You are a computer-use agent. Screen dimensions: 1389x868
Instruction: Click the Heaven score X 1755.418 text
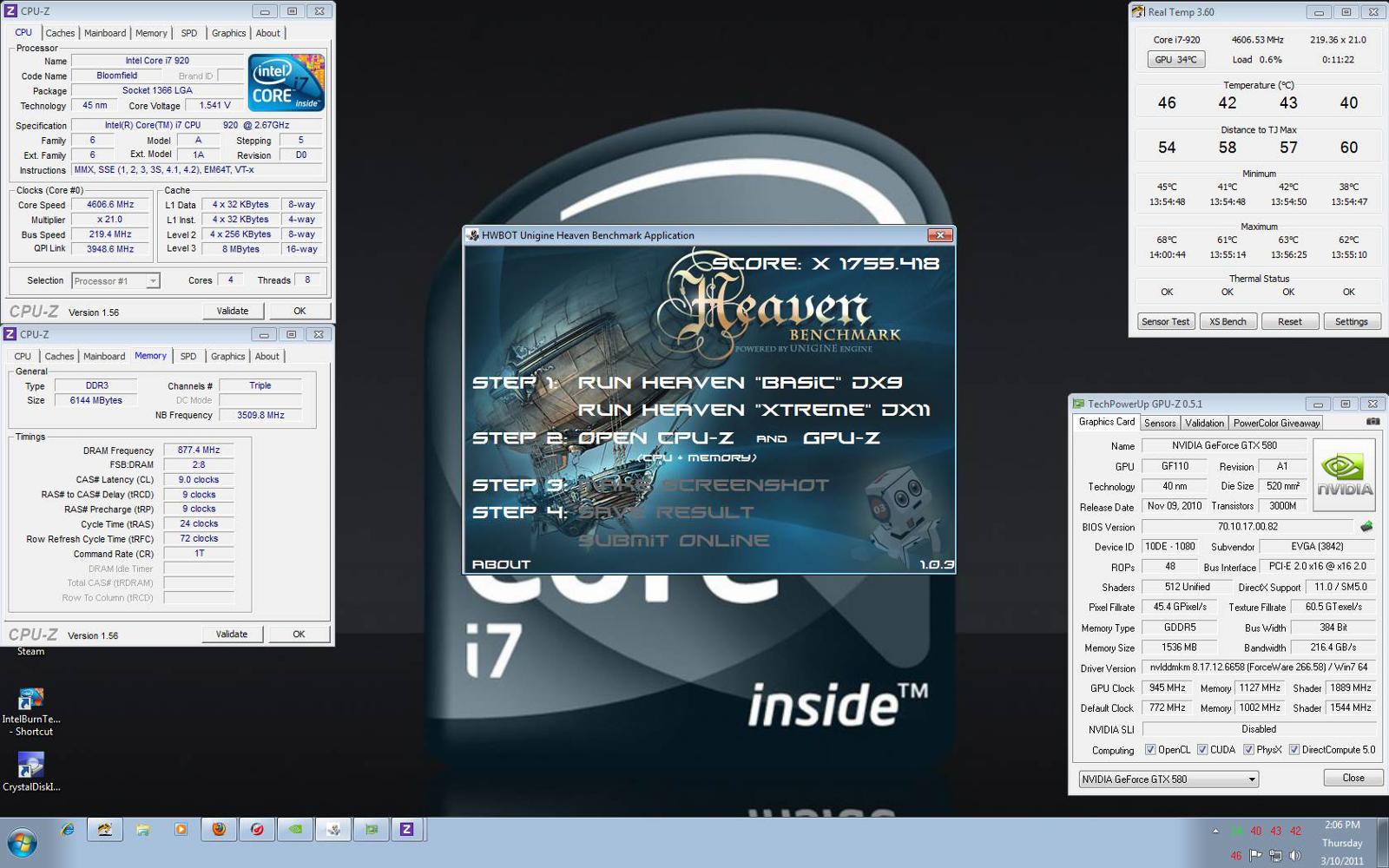coord(826,263)
